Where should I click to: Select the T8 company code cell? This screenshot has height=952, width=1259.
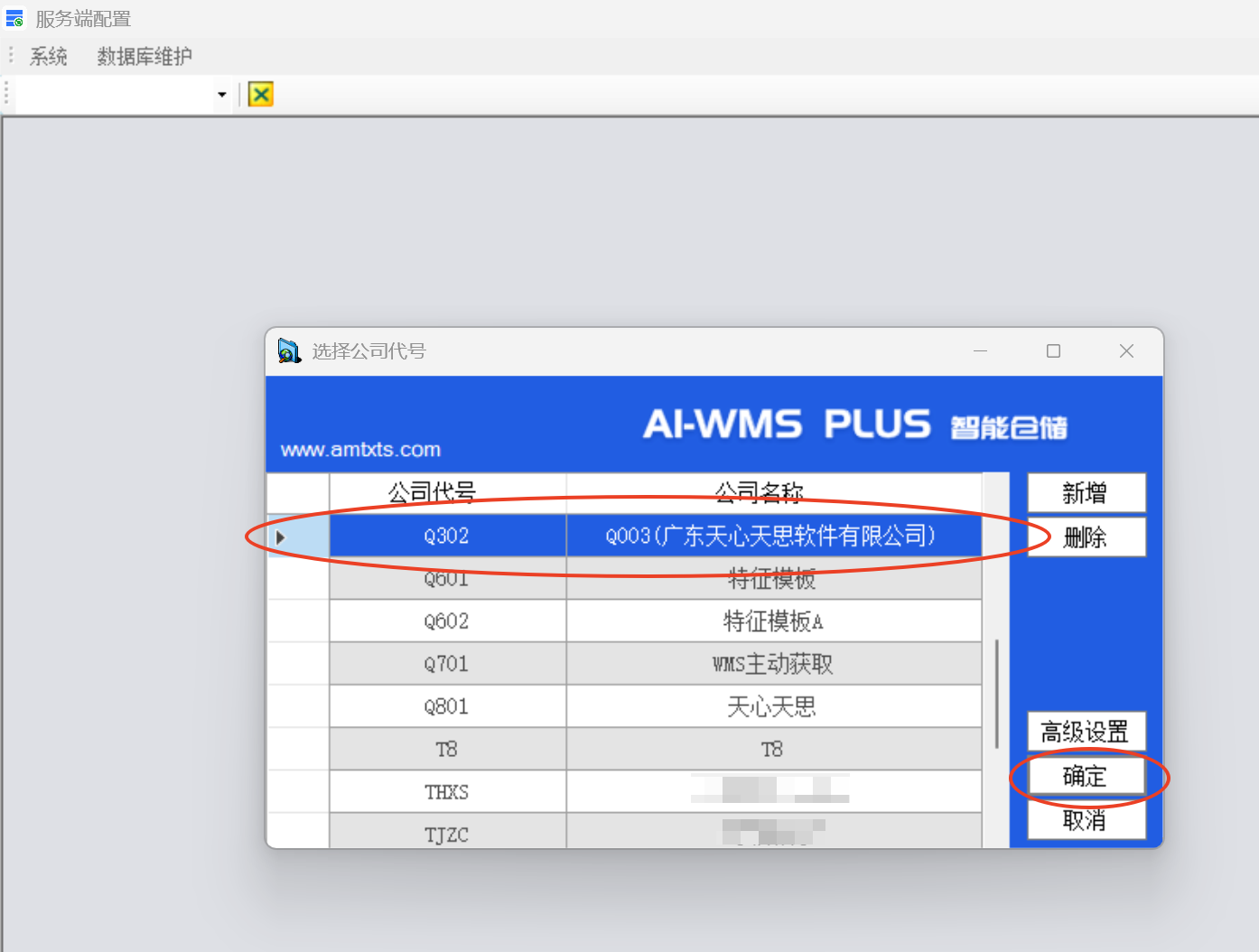(447, 750)
